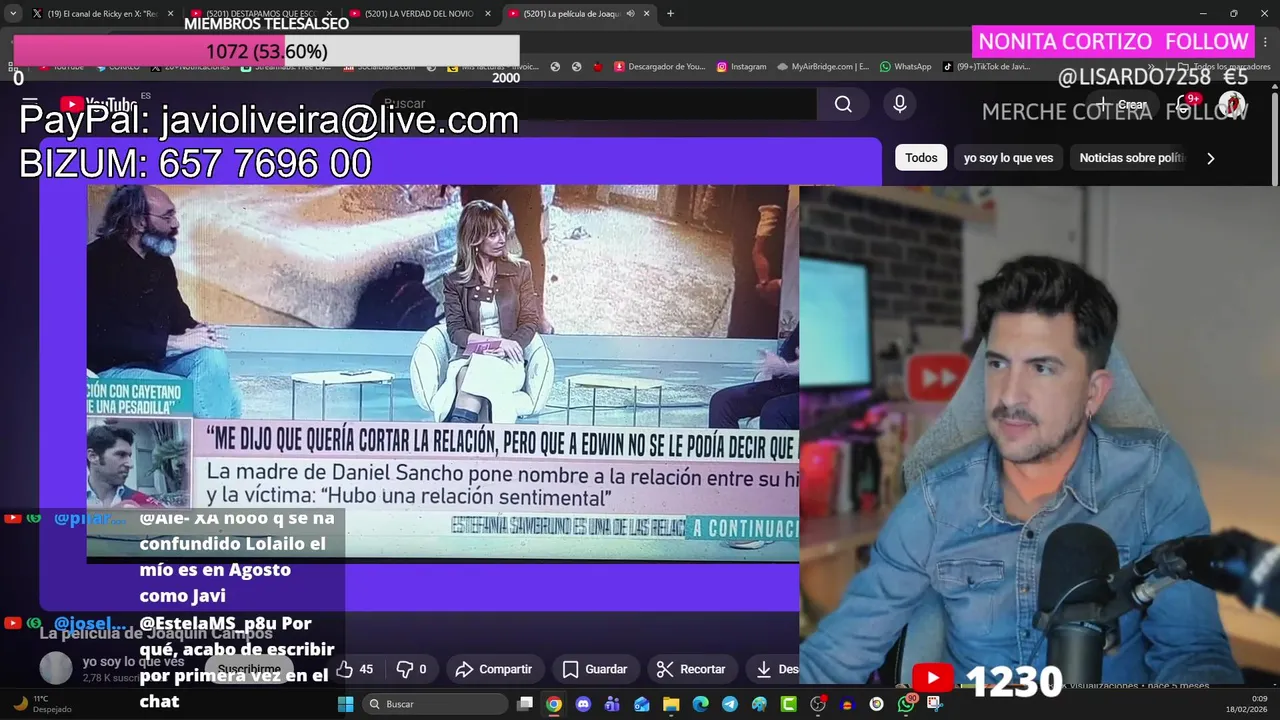
Task: Click the Recortar clip button
Action: pyautogui.click(x=691, y=669)
